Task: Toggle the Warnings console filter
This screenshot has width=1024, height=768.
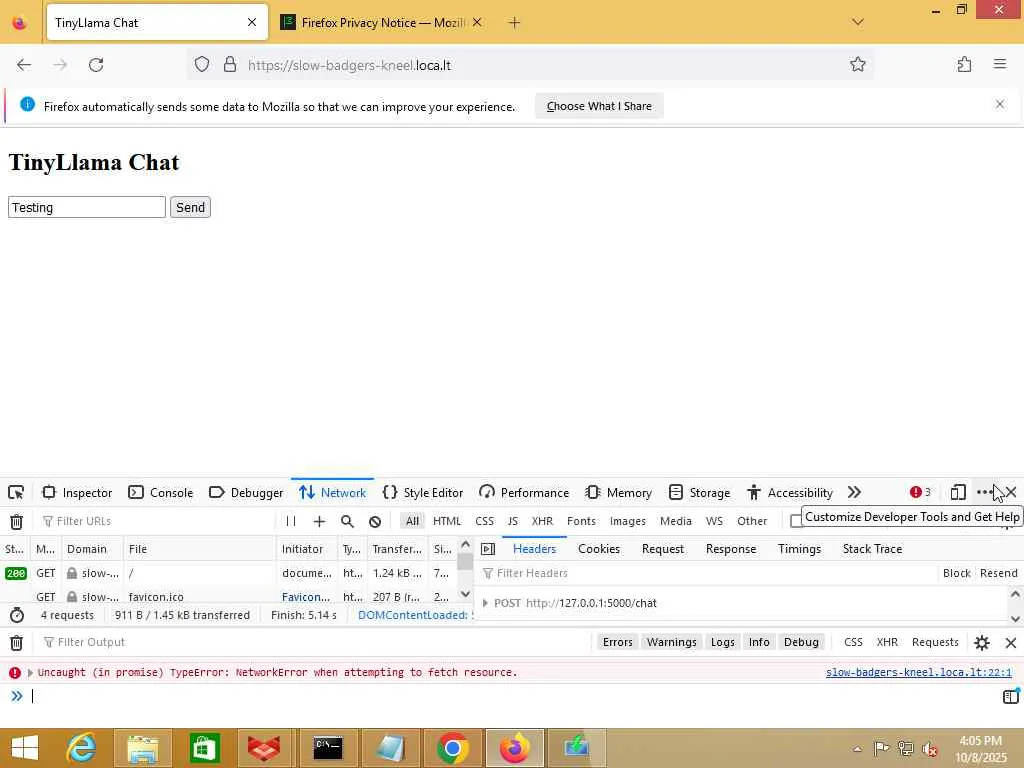Action: click(x=671, y=643)
